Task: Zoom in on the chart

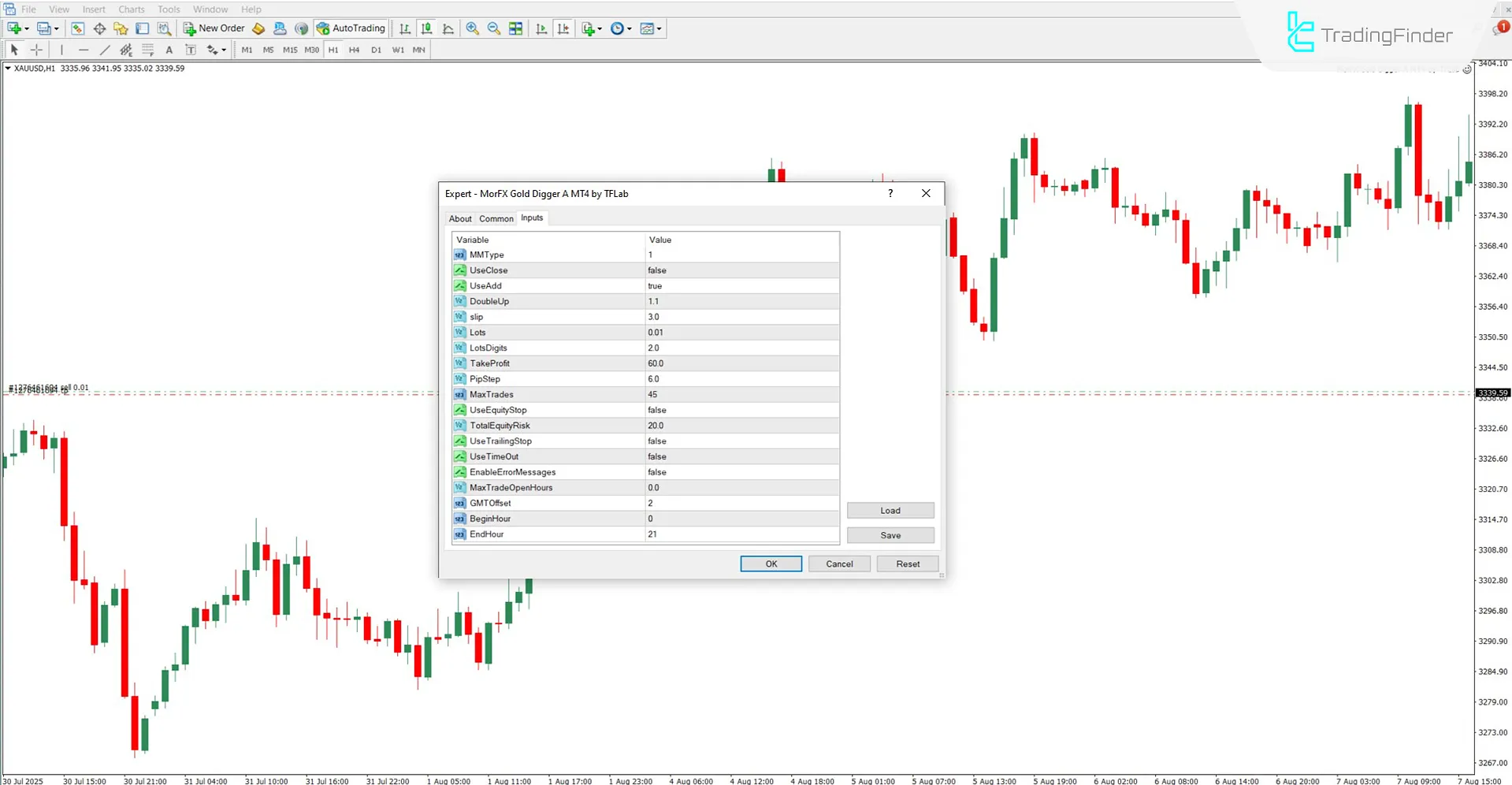Action: click(472, 28)
